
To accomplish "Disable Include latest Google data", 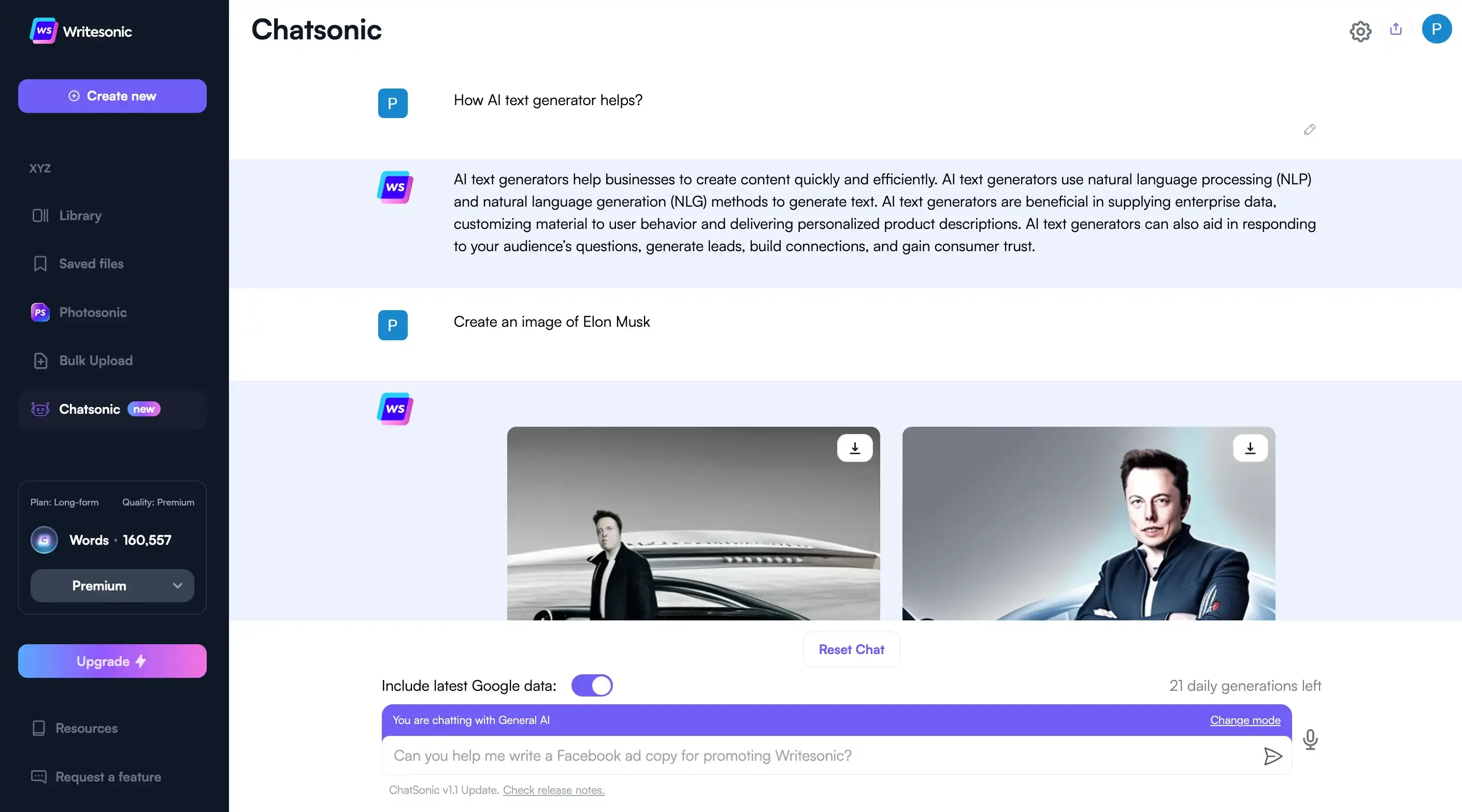I will [x=592, y=685].
